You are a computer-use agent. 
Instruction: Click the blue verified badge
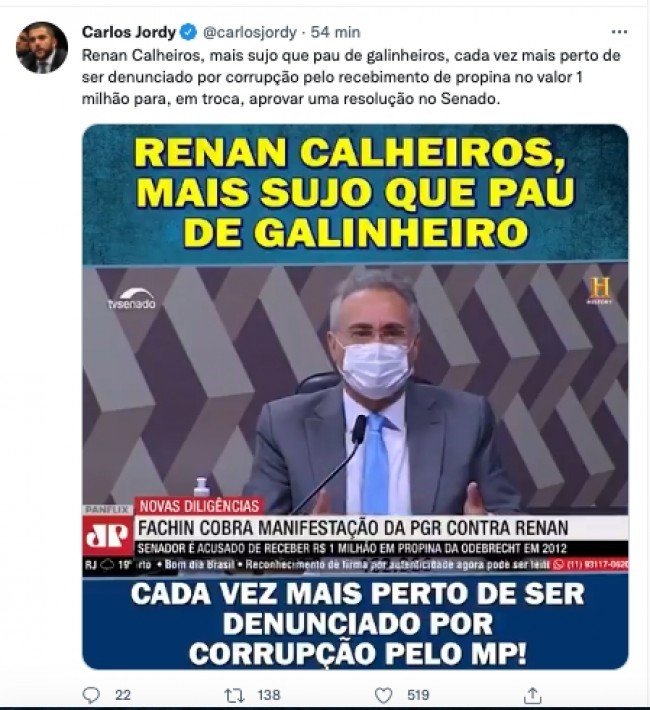point(188,32)
